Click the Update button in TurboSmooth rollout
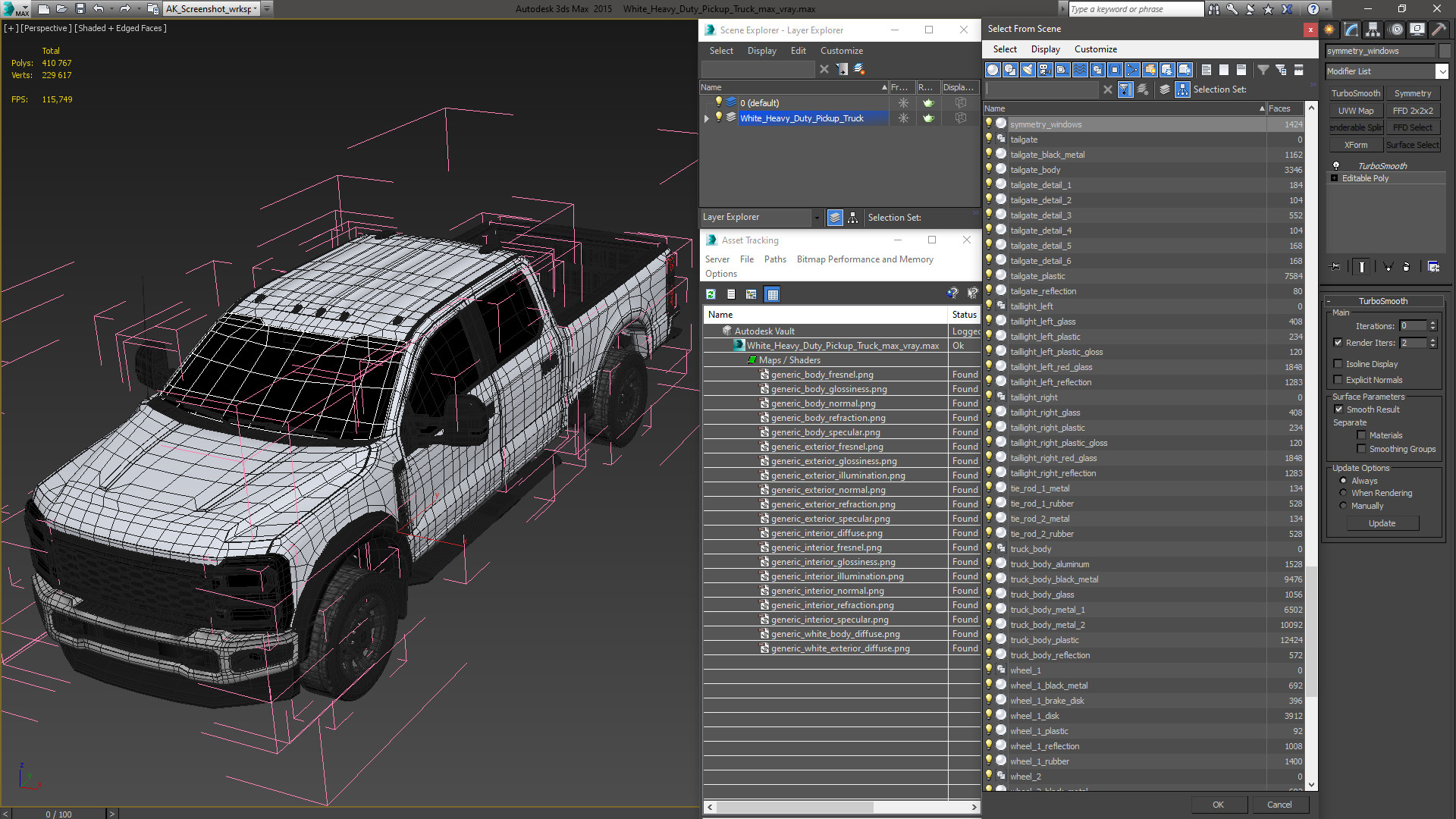 coord(1382,523)
